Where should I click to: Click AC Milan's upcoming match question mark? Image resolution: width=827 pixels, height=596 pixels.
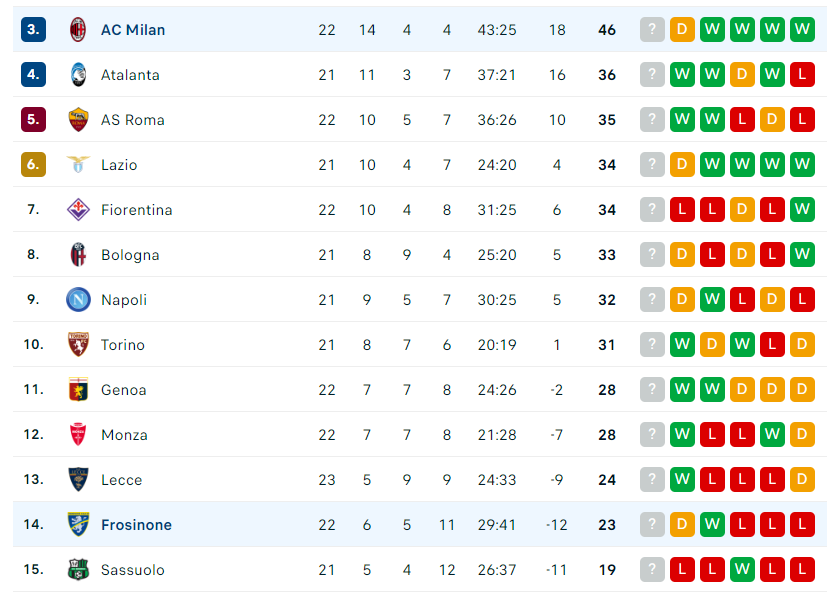(x=652, y=30)
